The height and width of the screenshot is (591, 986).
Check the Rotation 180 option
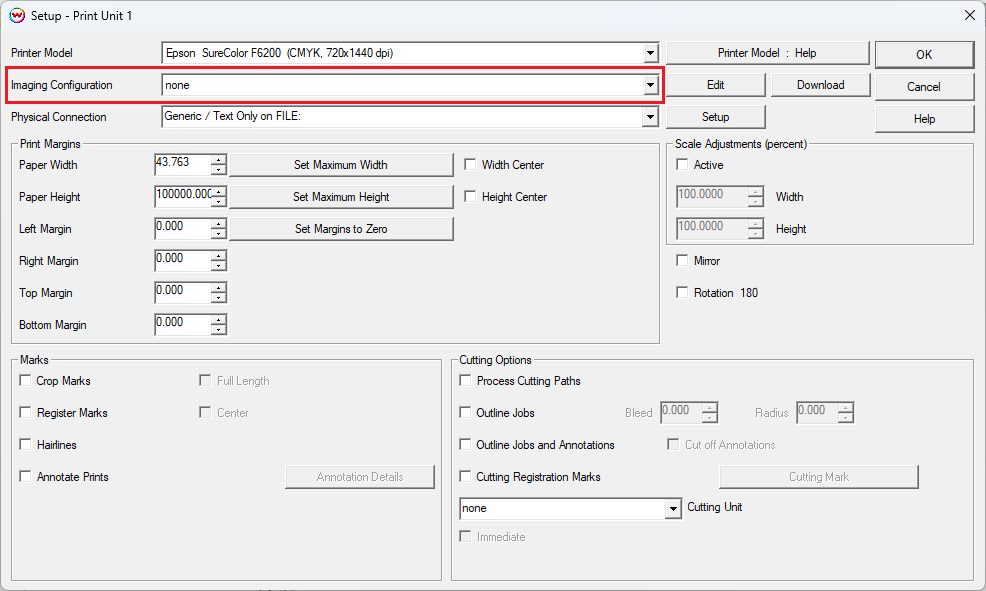[683, 293]
